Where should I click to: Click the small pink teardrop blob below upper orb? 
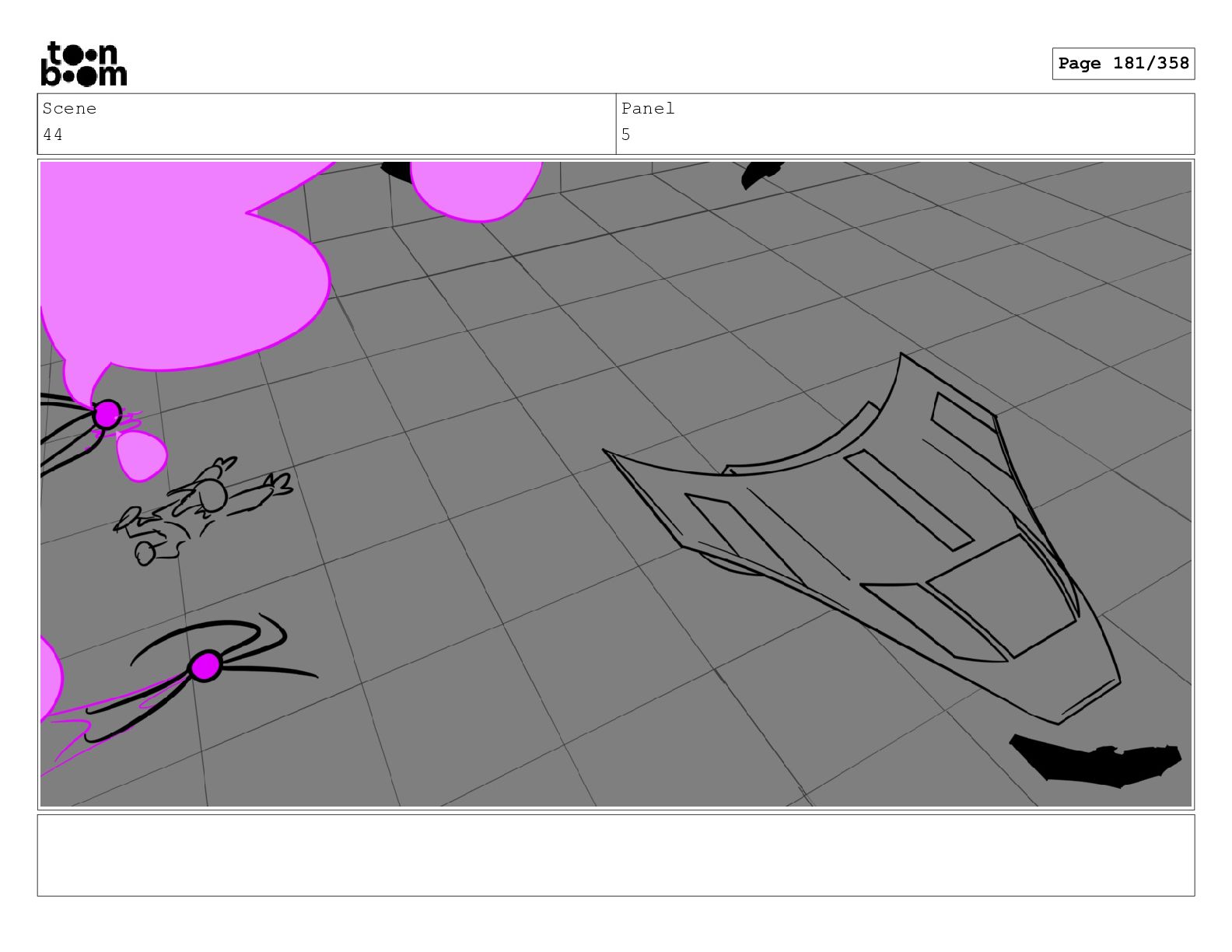coord(141,457)
